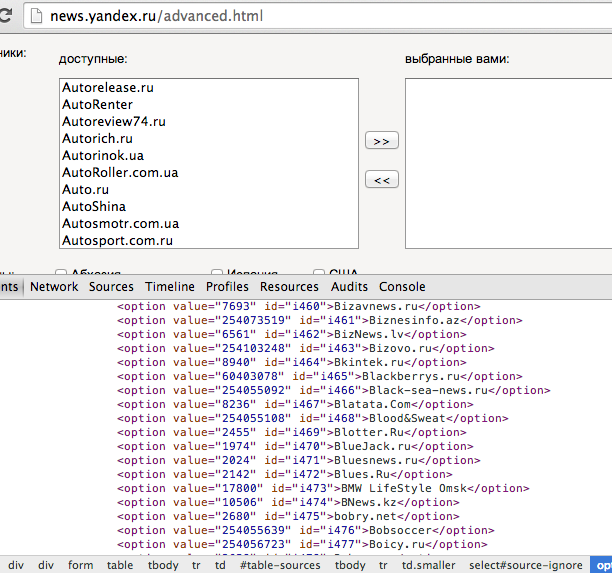The height and width of the screenshot is (573, 612).
Task: Select the BizNews.lv option line
Action: [292, 335]
